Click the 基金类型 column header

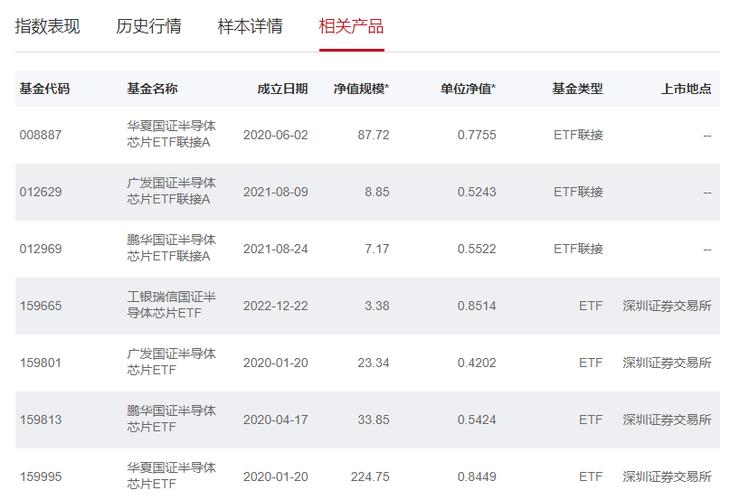click(x=578, y=88)
